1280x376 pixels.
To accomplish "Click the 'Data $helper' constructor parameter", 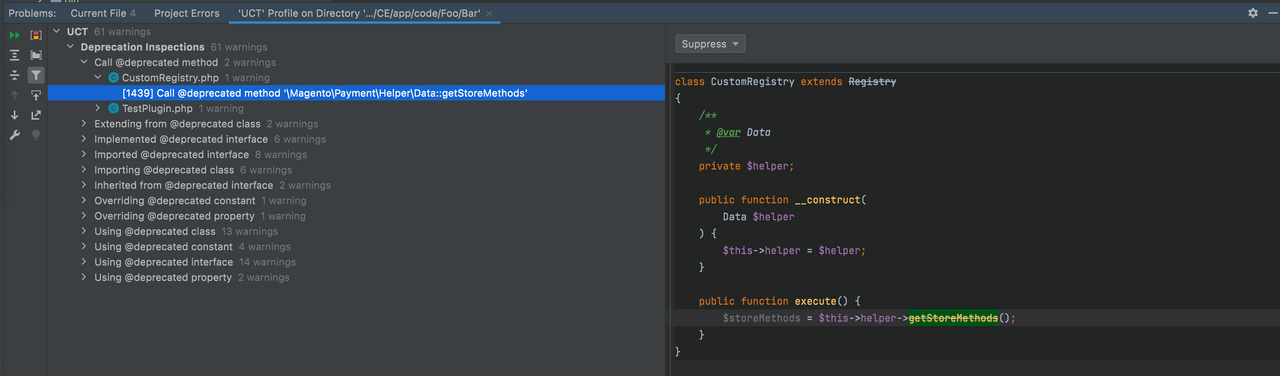I will (x=758, y=217).
